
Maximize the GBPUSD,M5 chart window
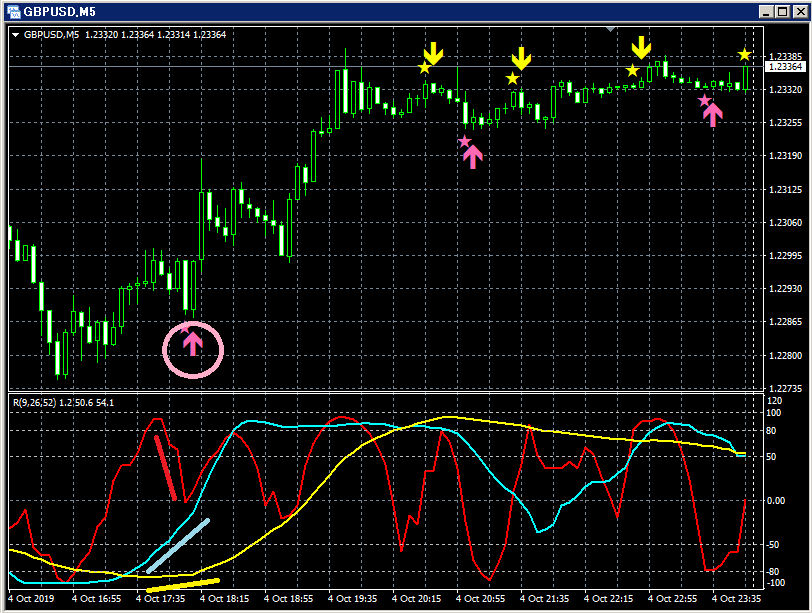point(783,11)
